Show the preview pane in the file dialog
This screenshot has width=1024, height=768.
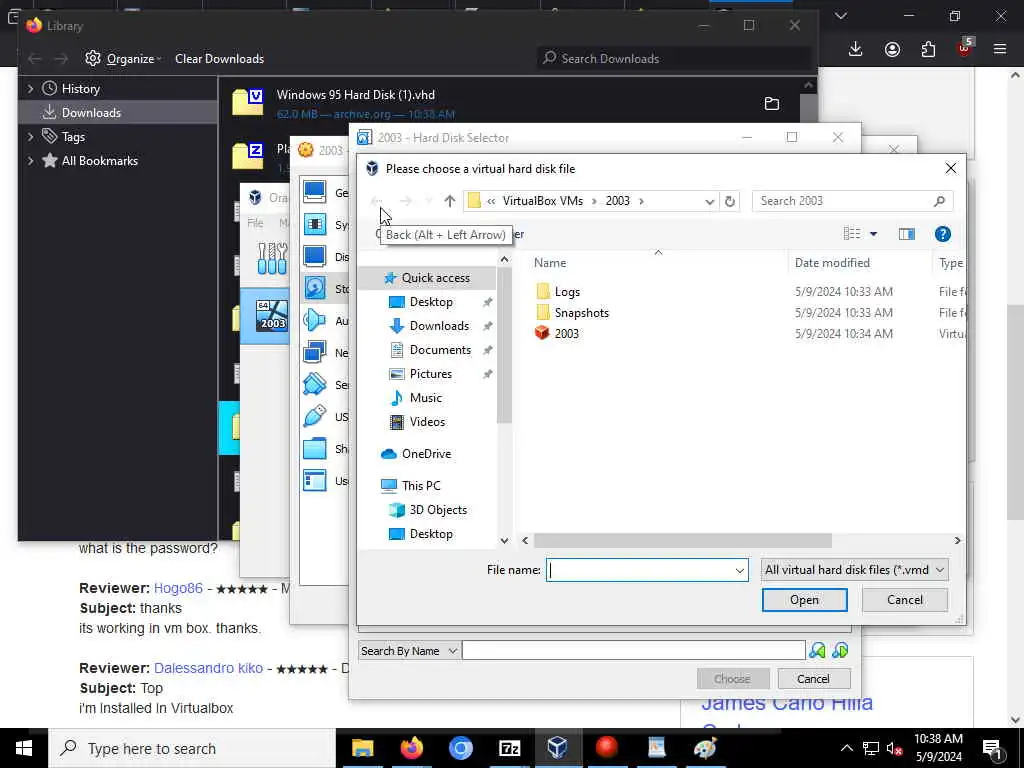pos(906,234)
